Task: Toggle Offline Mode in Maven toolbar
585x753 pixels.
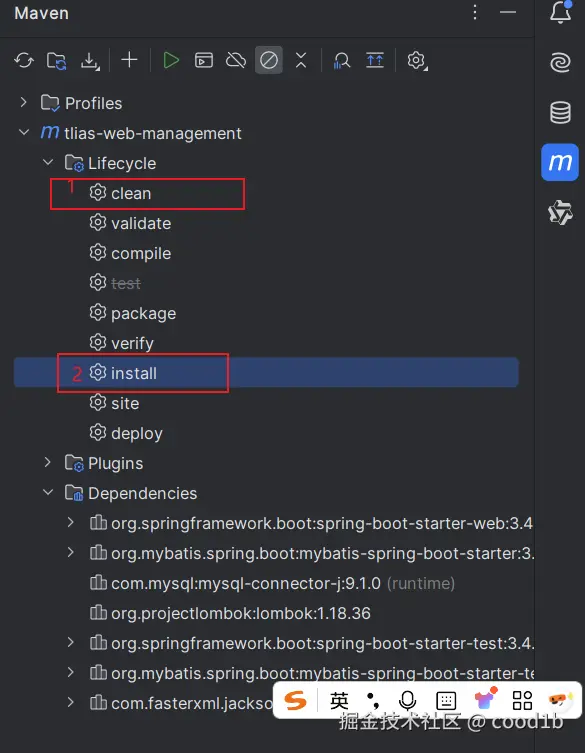Action: 236,61
